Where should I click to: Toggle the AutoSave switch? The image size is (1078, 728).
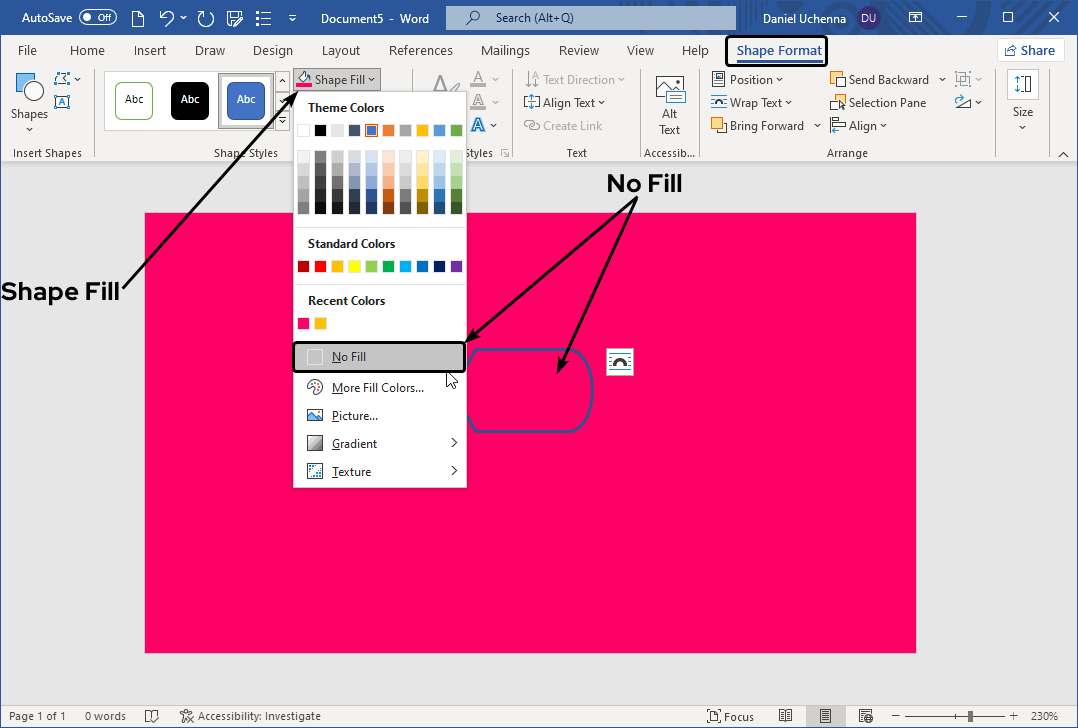[x=97, y=18]
